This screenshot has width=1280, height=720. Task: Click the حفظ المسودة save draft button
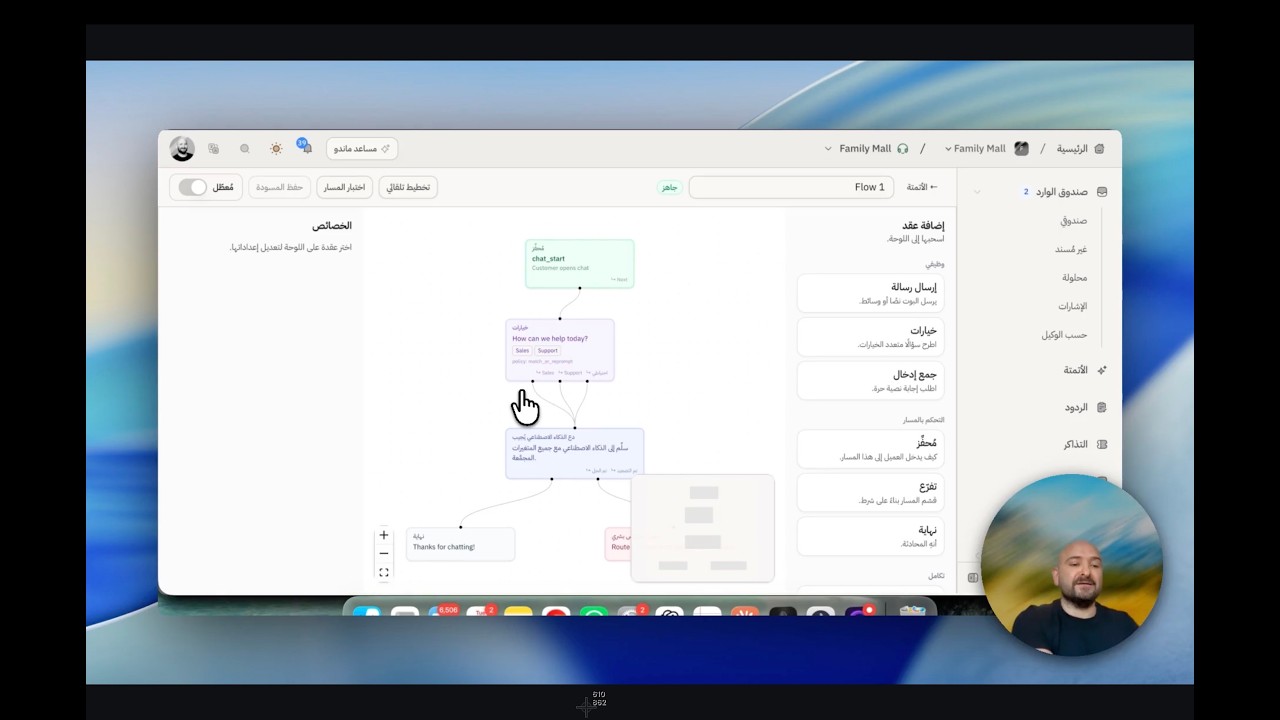[279, 187]
